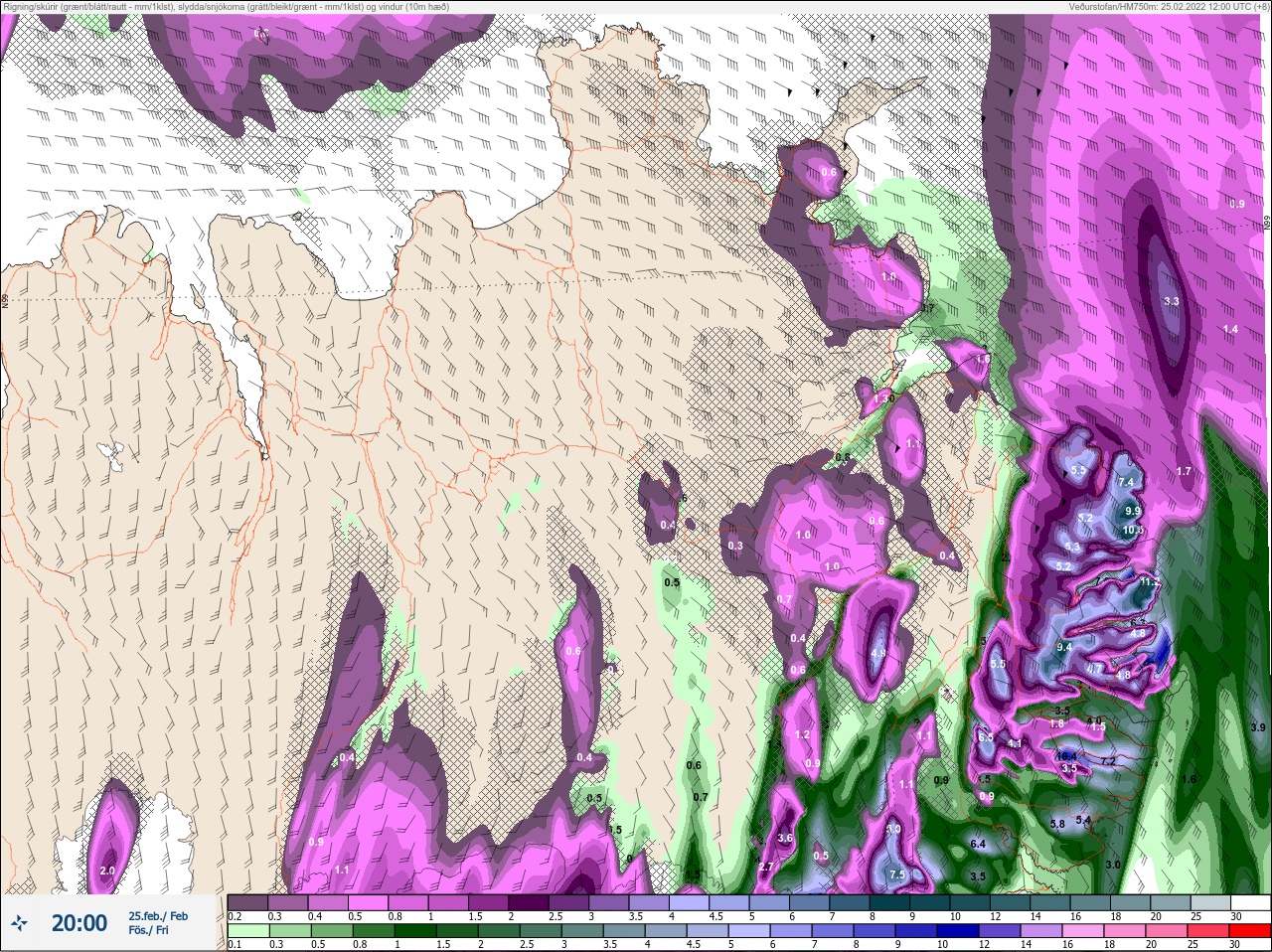Click the '30' label at the upper legend's end
Image resolution: width=1272 pixels, height=952 pixels.
[1236, 916]
